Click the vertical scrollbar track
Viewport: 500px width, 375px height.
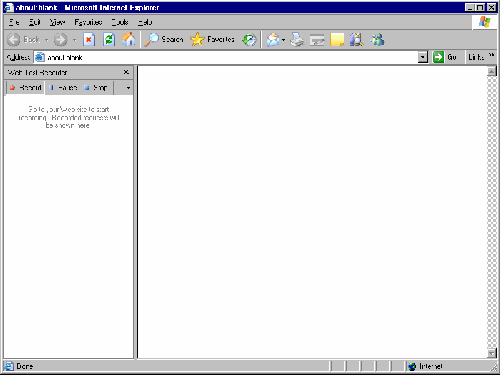click(x=492, y=212)
